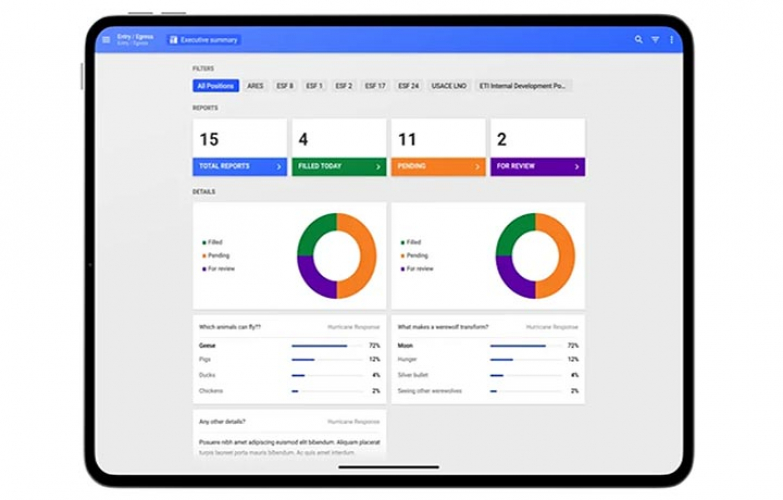The image size is (783, 500).
Task: Select the ARES filter chip
Action: 255,86
